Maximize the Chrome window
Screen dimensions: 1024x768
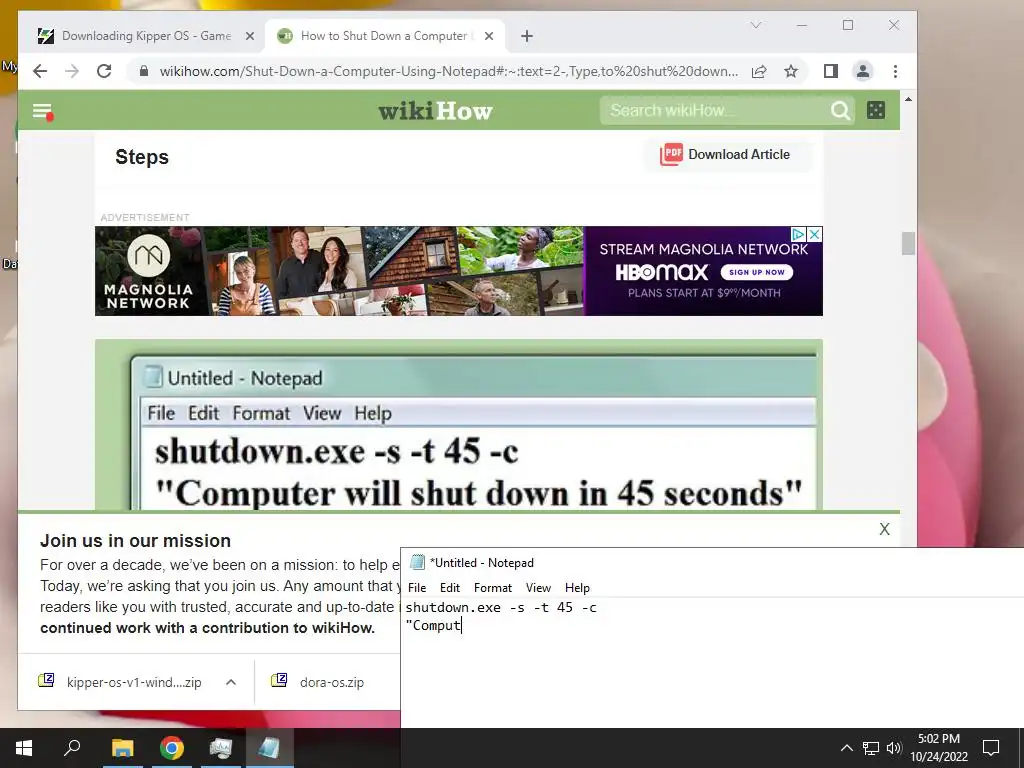pos(848,25)
